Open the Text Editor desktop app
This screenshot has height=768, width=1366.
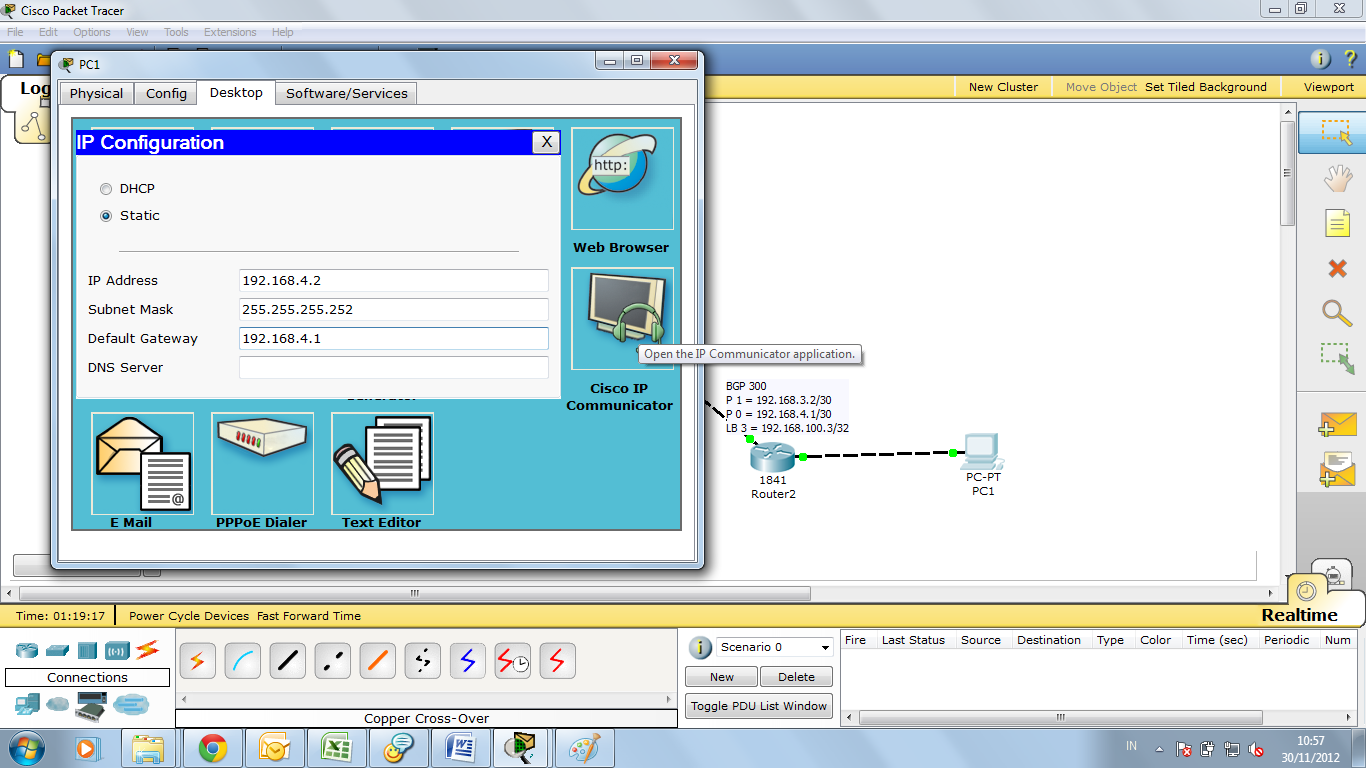tap(382, 463)
